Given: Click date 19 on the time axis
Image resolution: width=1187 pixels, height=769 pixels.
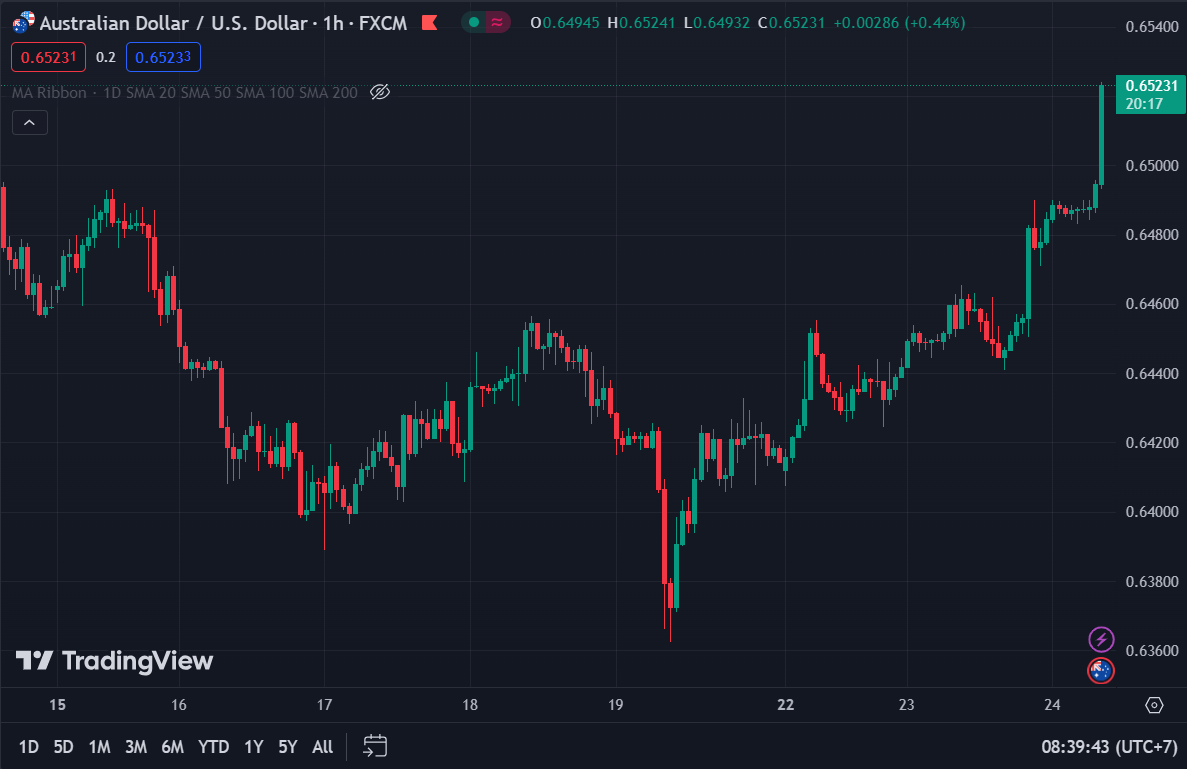Looking at the screenshot, I should (615, 705).
